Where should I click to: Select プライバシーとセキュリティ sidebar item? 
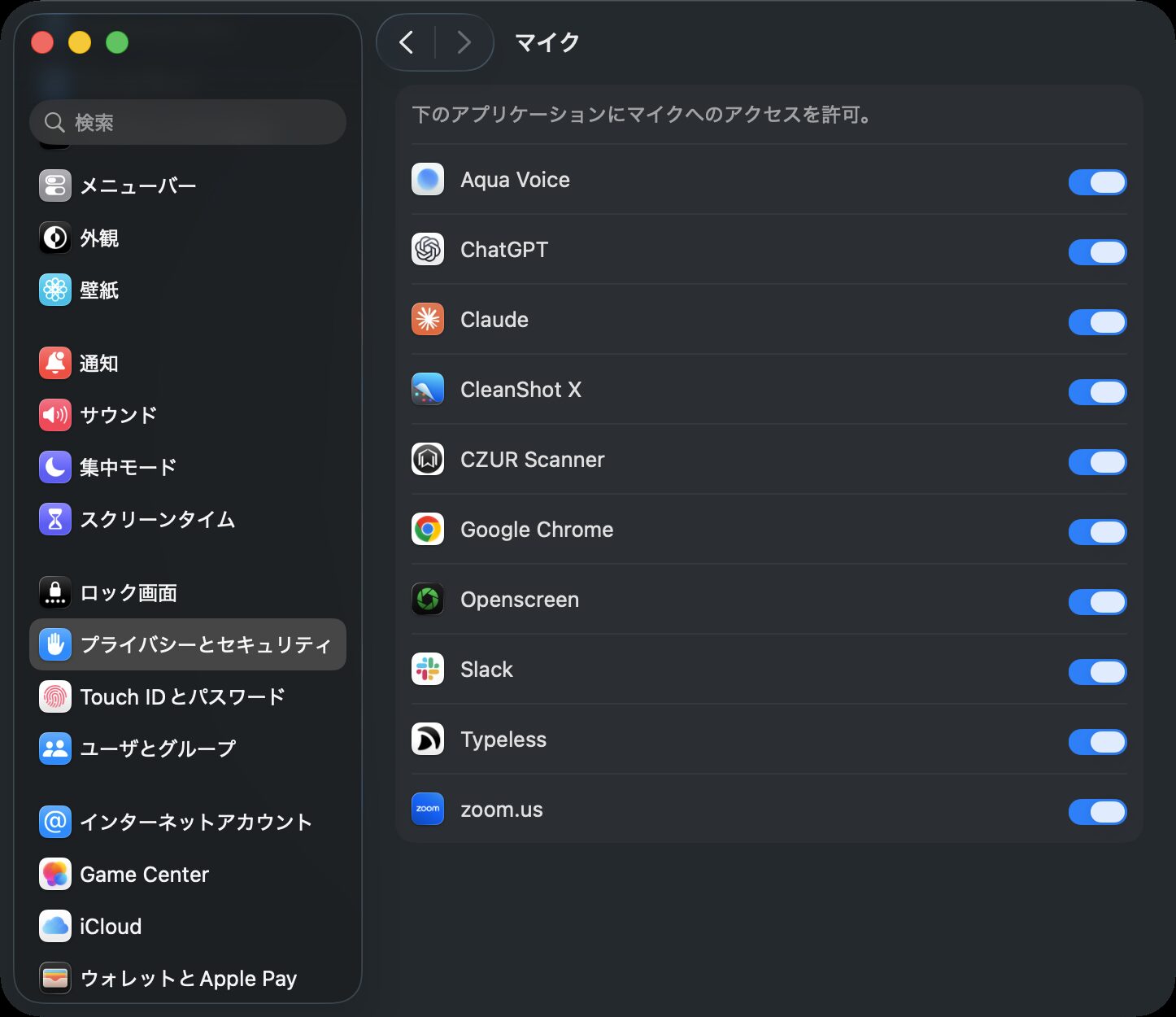(x=188, y=644)
